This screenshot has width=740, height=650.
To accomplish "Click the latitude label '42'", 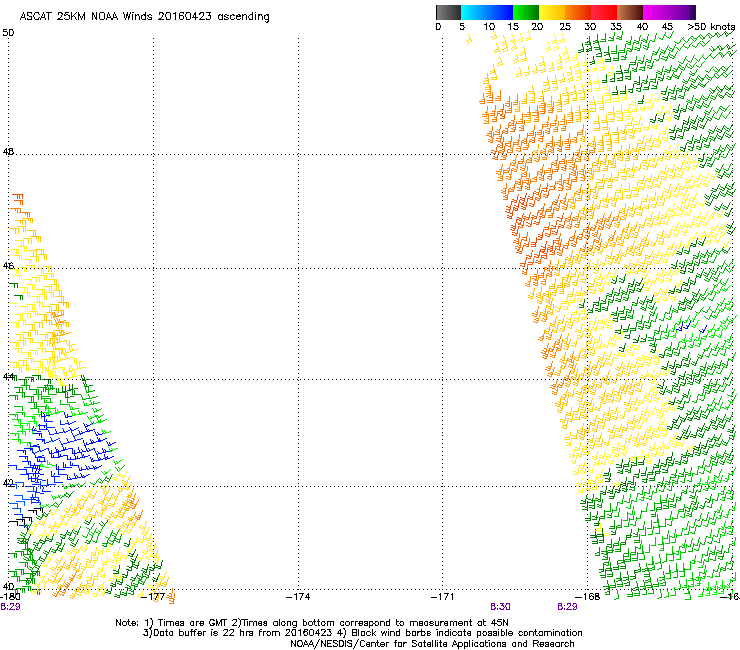I will click(8, 483).
